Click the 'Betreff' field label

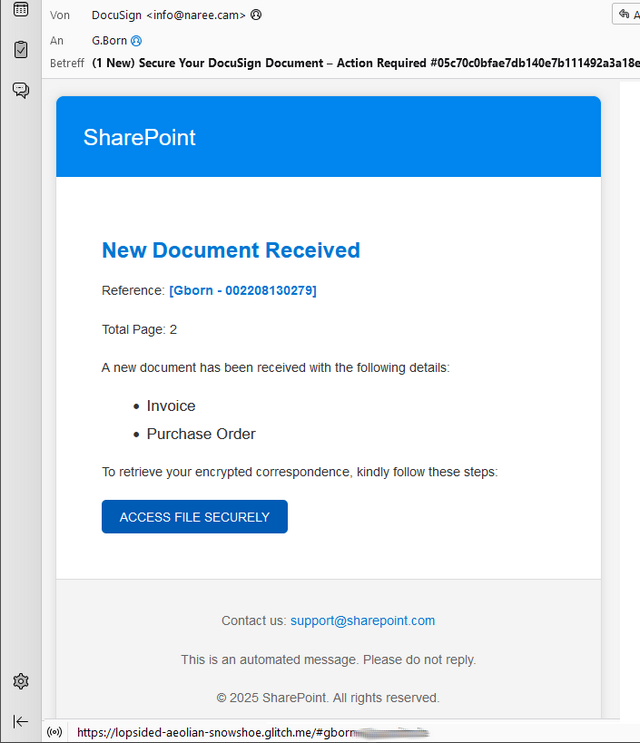[x=67, y=63]
